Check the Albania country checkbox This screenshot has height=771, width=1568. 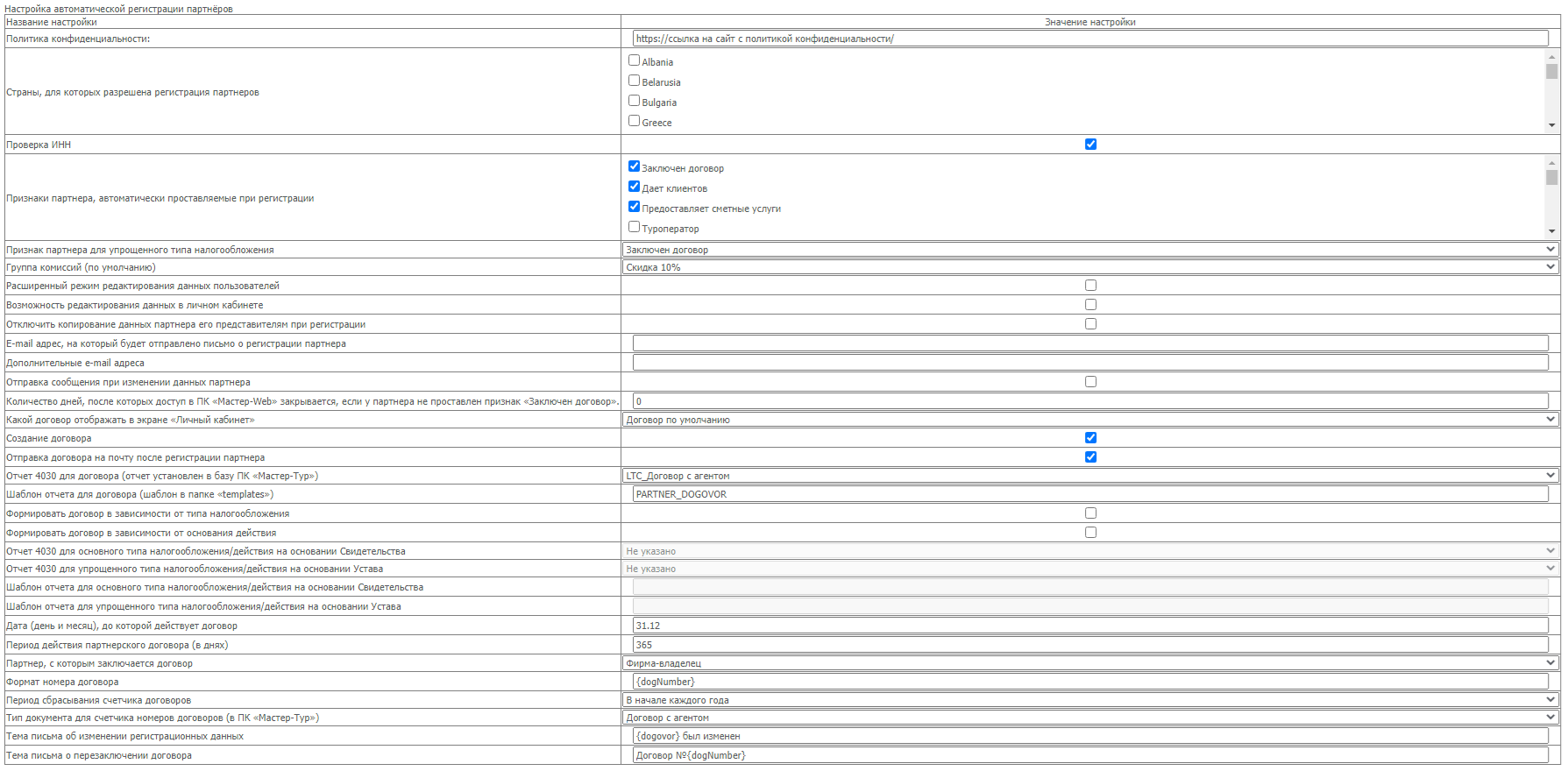pos(634,60)
